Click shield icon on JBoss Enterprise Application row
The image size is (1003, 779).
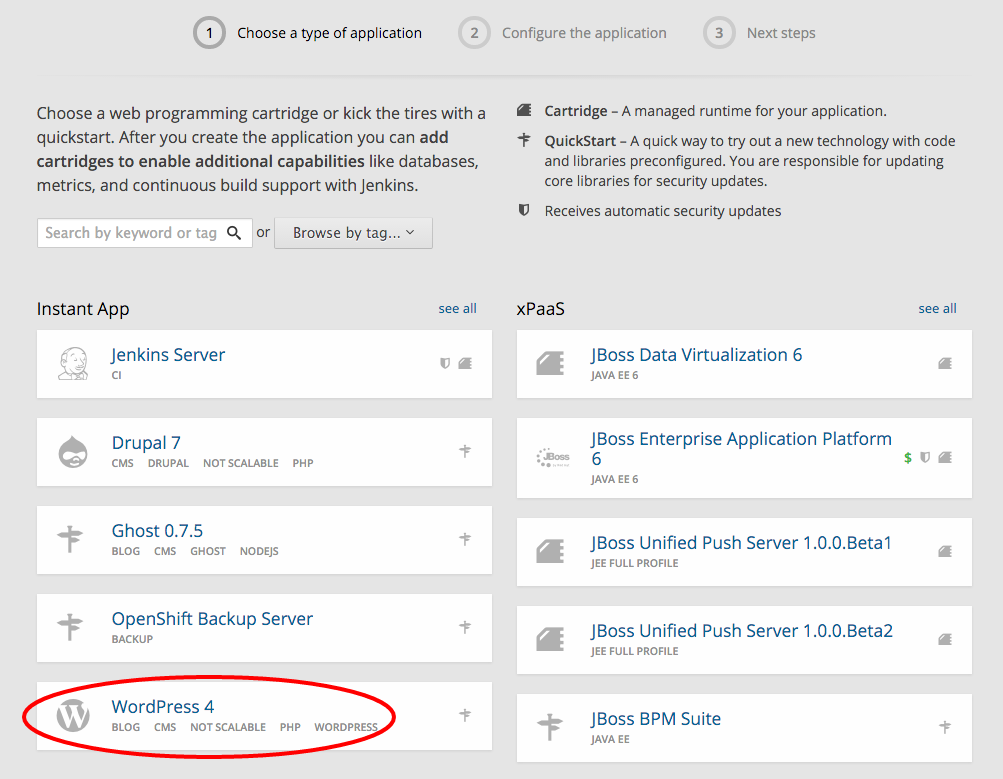tap(925, 457)
